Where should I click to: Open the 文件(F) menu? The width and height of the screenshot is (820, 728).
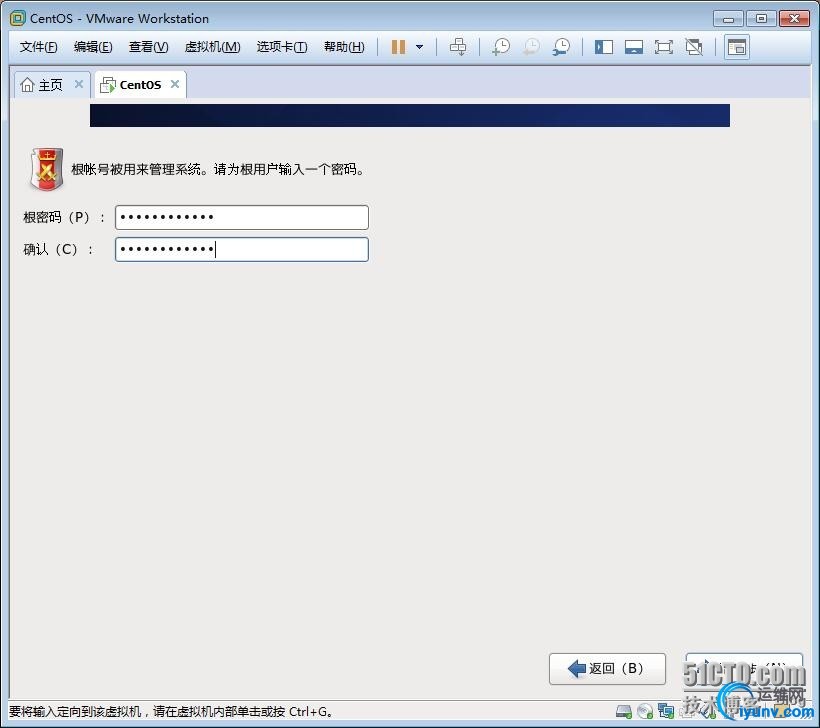coord(38,47)
